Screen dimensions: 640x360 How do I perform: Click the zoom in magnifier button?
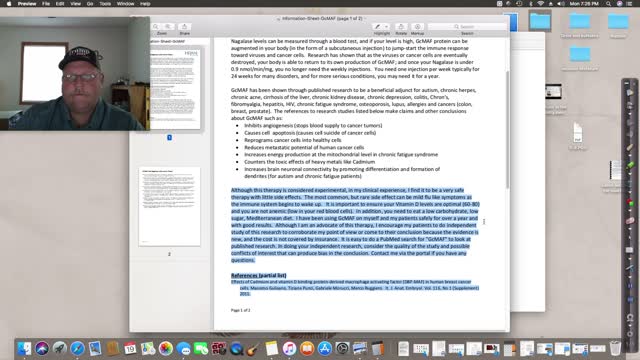[x=167, y=27]
